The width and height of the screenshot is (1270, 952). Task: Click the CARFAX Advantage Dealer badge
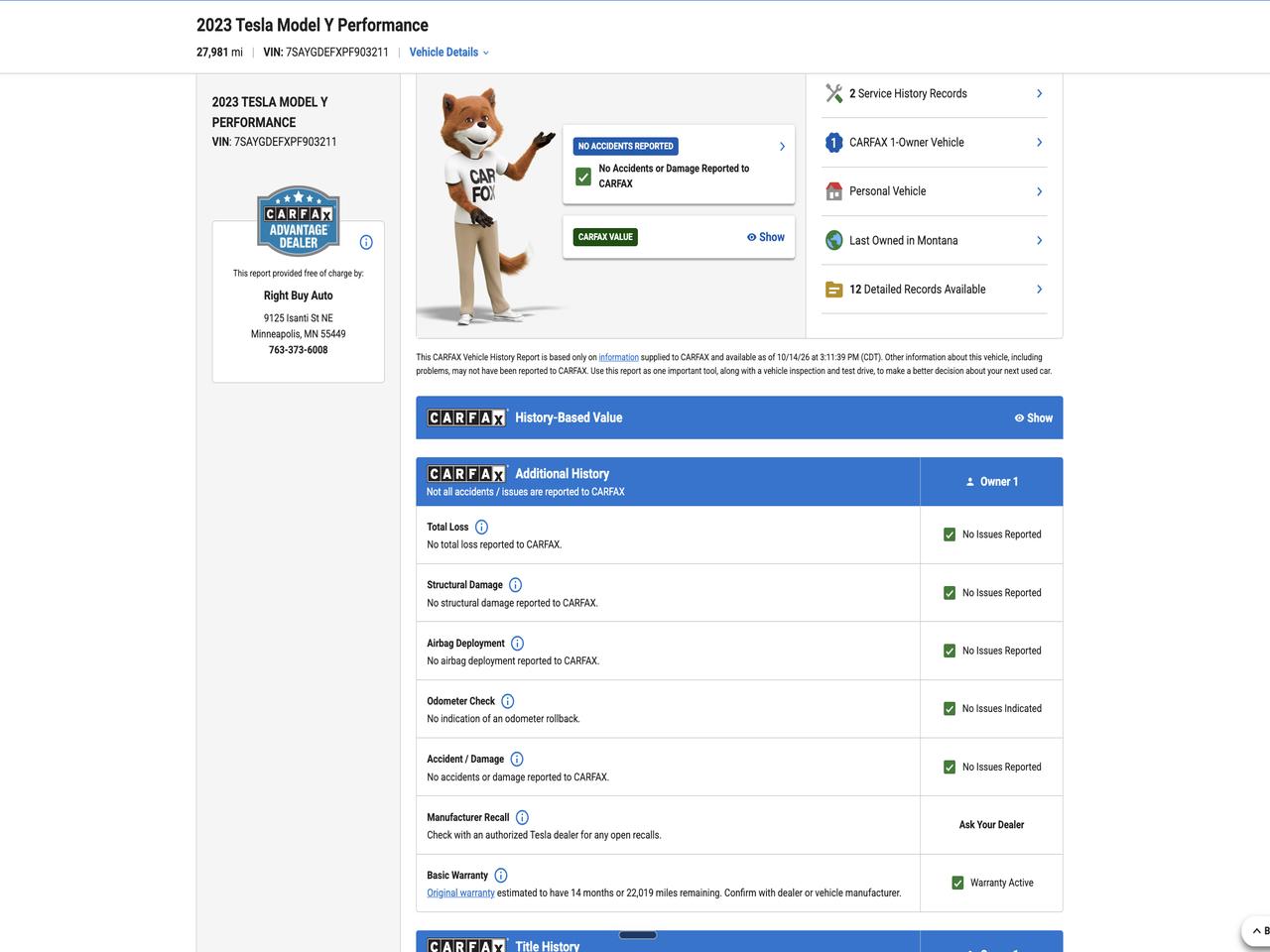[299, 220]
